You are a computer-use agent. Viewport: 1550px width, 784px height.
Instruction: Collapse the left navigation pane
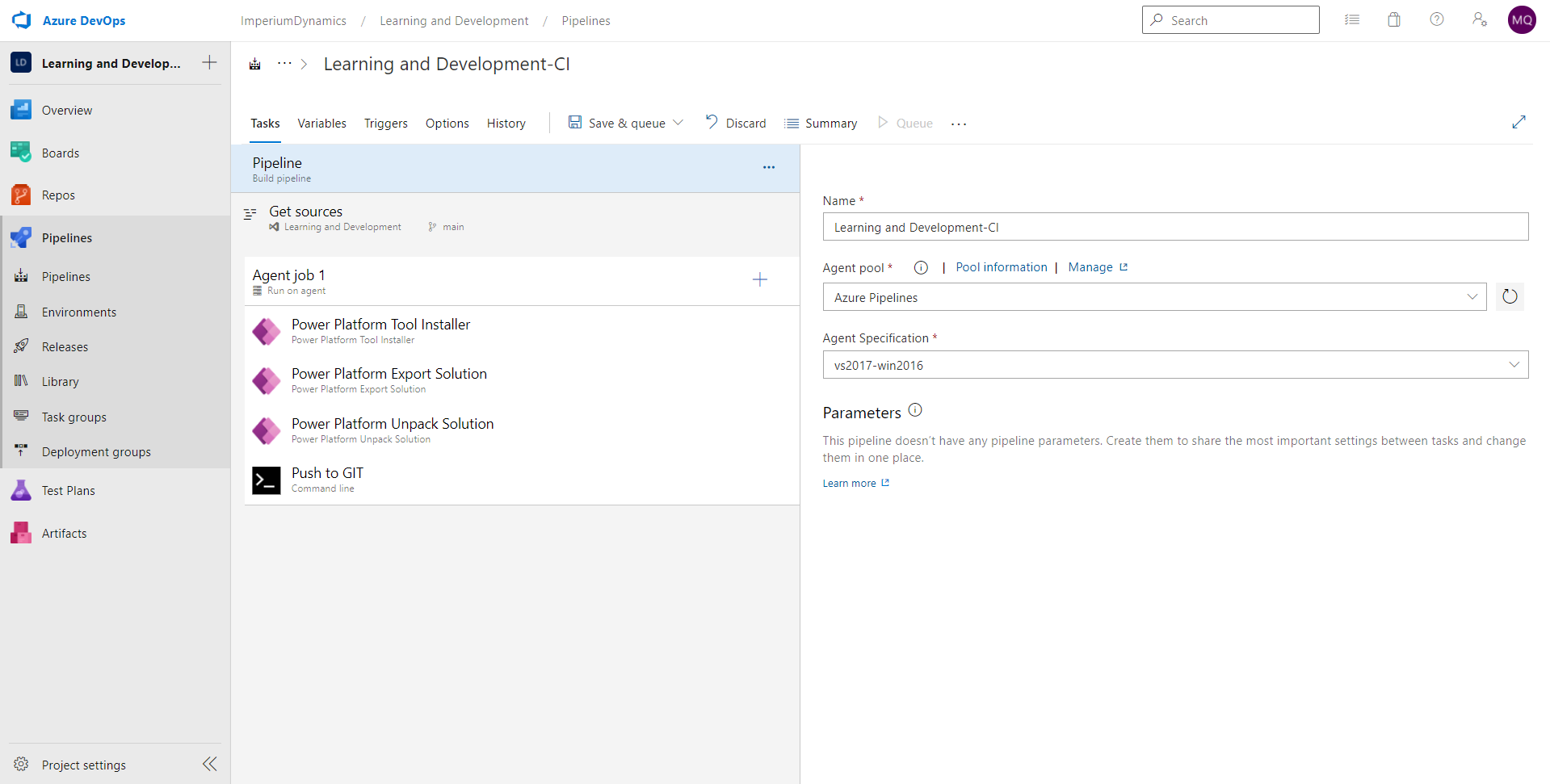point(209,764)
